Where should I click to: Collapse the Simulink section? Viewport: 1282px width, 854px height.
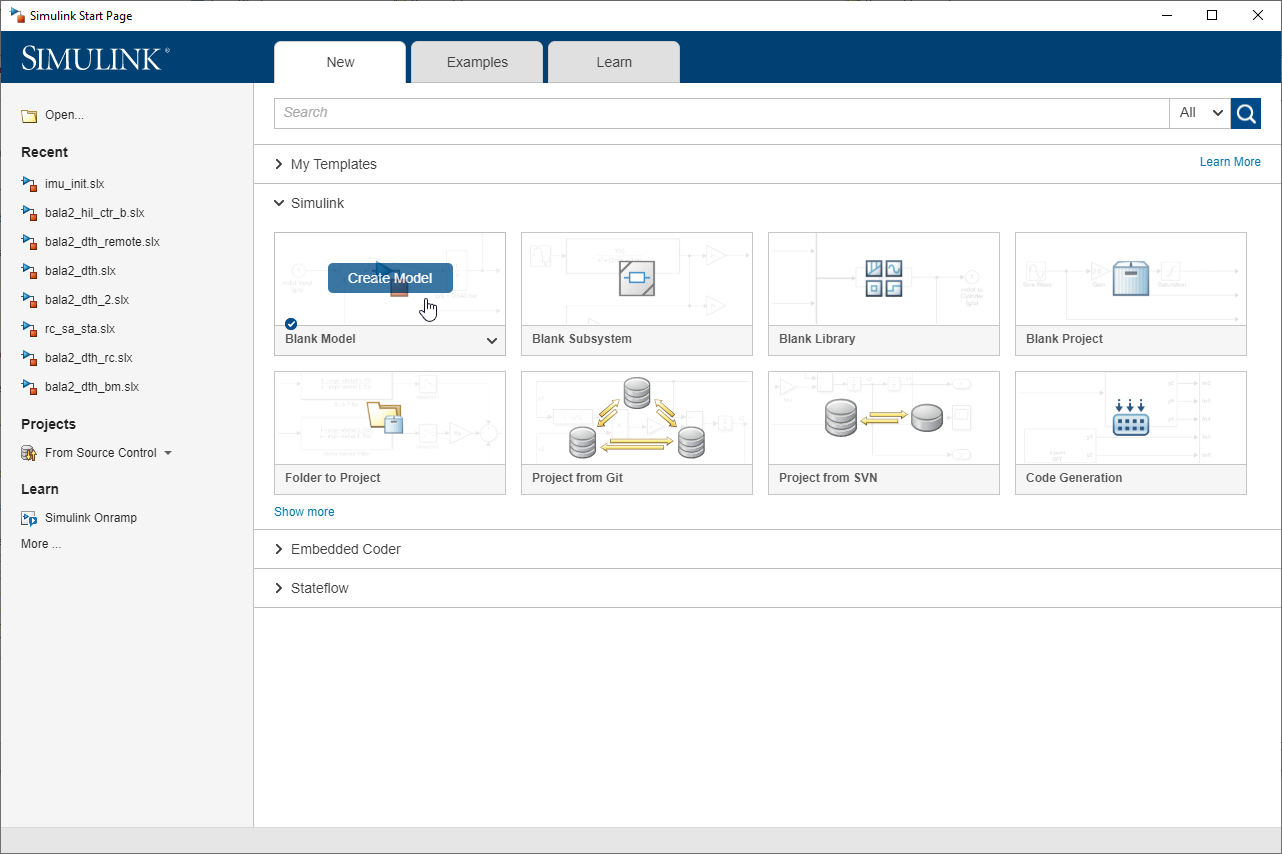[x=279, y=203]
